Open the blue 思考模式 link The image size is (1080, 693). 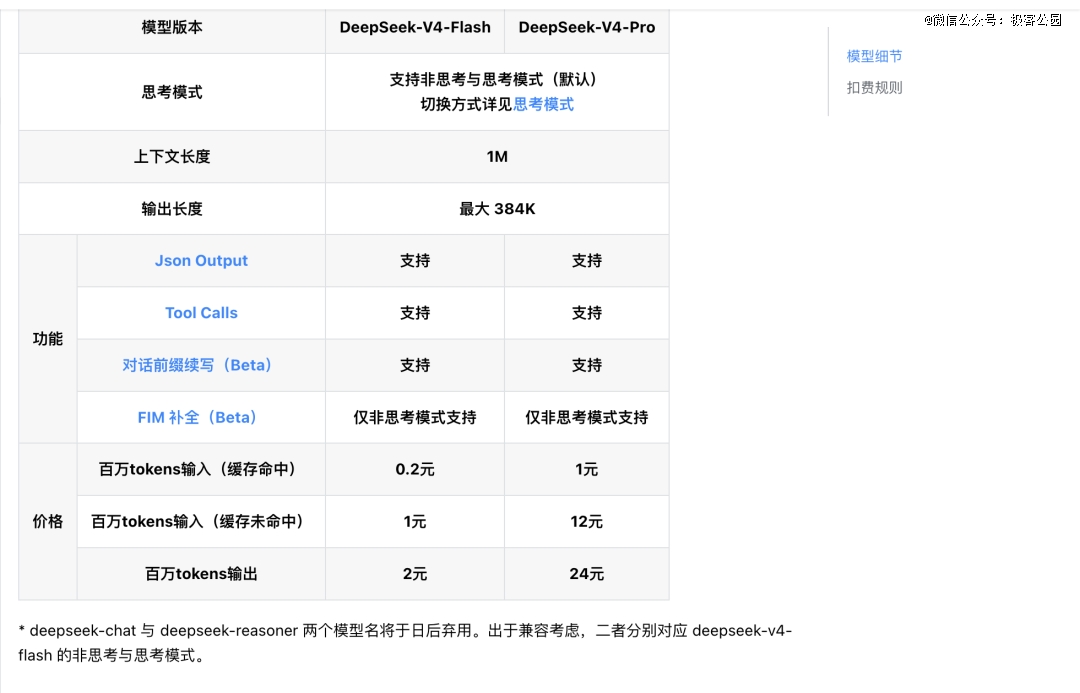click(x=543, y=104)
